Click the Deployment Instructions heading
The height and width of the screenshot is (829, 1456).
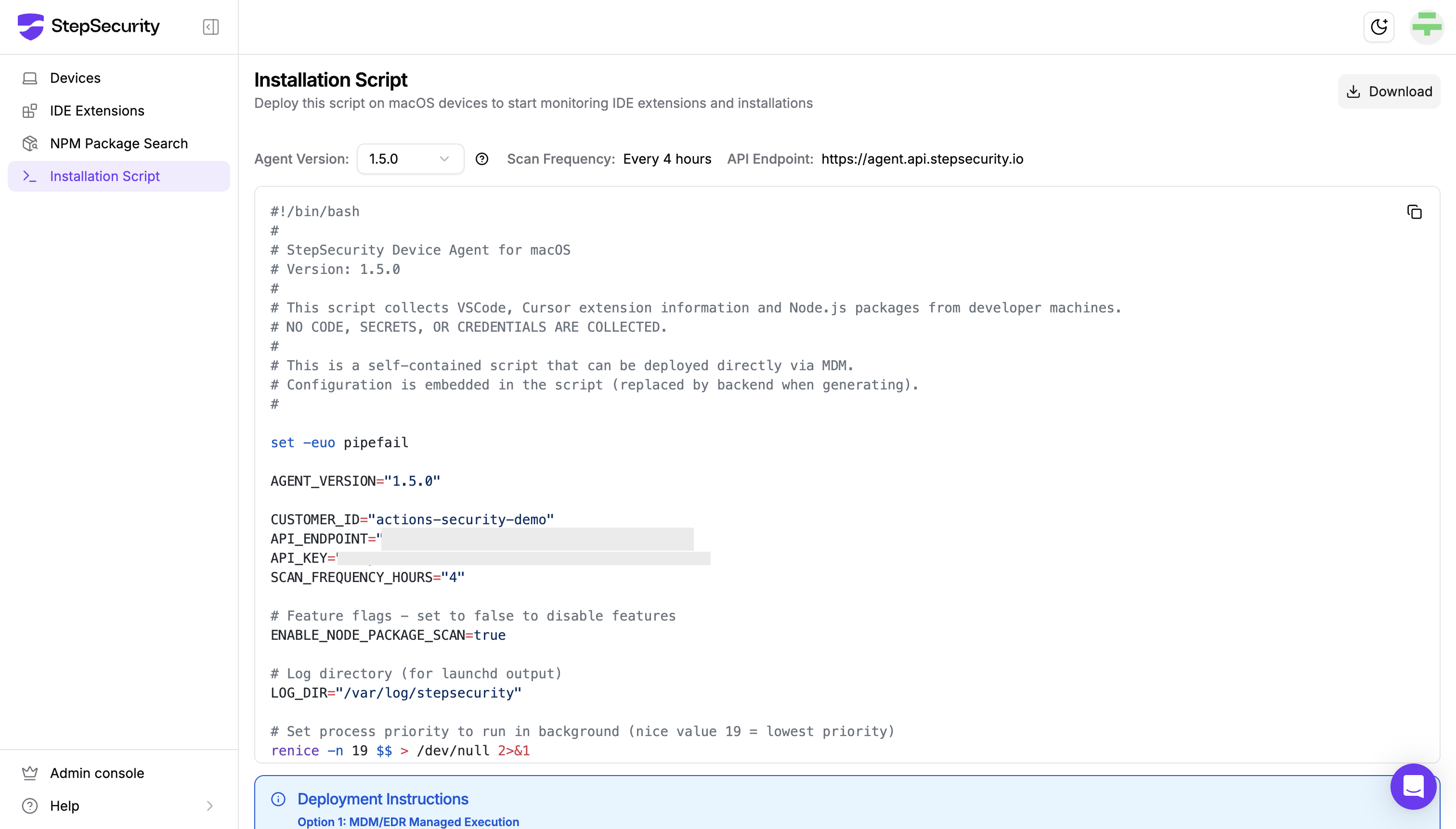383,799
